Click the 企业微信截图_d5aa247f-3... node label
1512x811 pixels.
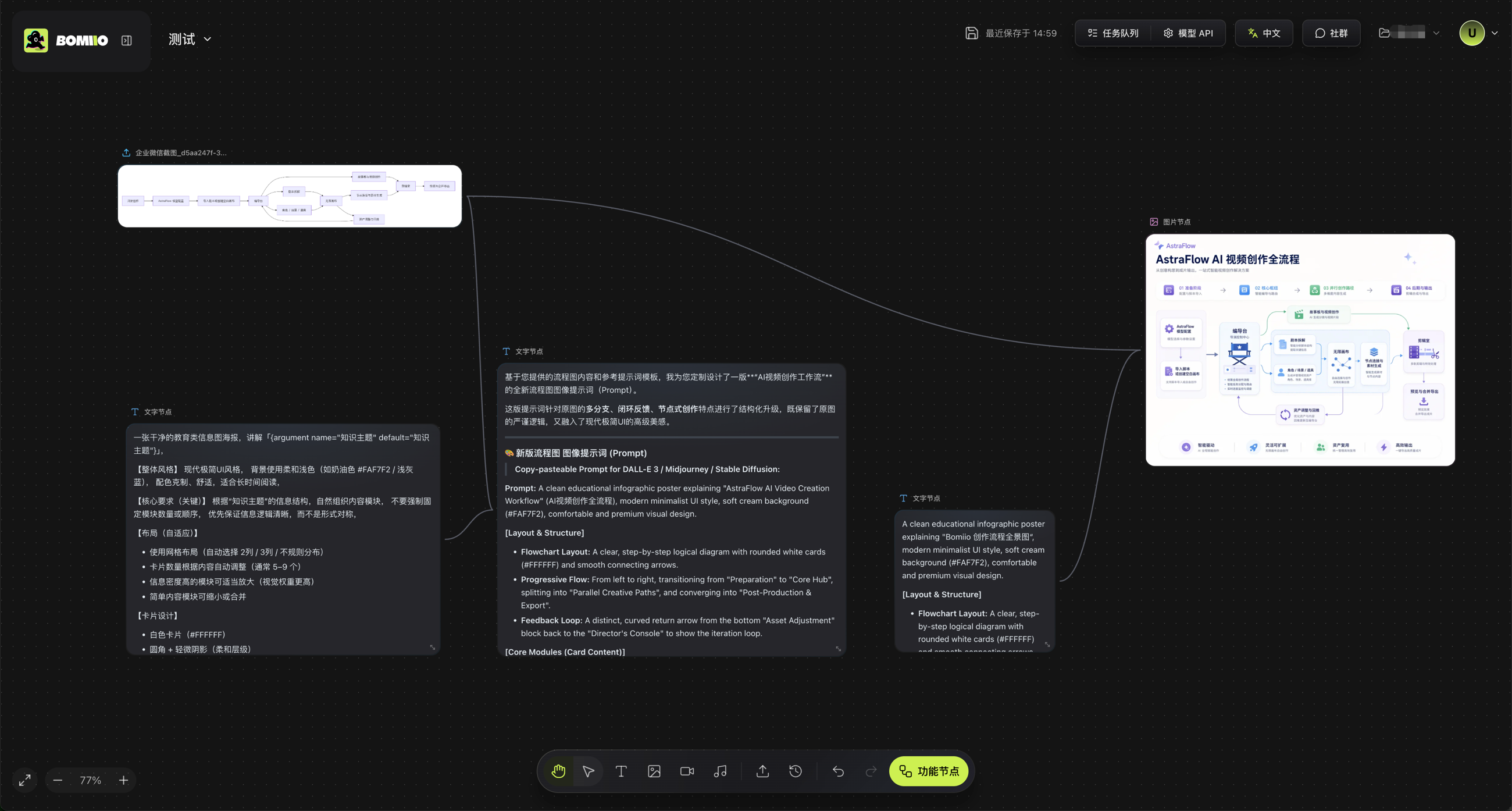180,152
